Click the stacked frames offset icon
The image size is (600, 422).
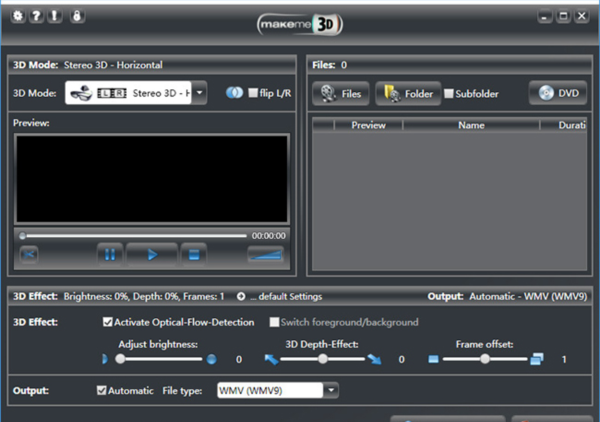click(x=536, y=359)
